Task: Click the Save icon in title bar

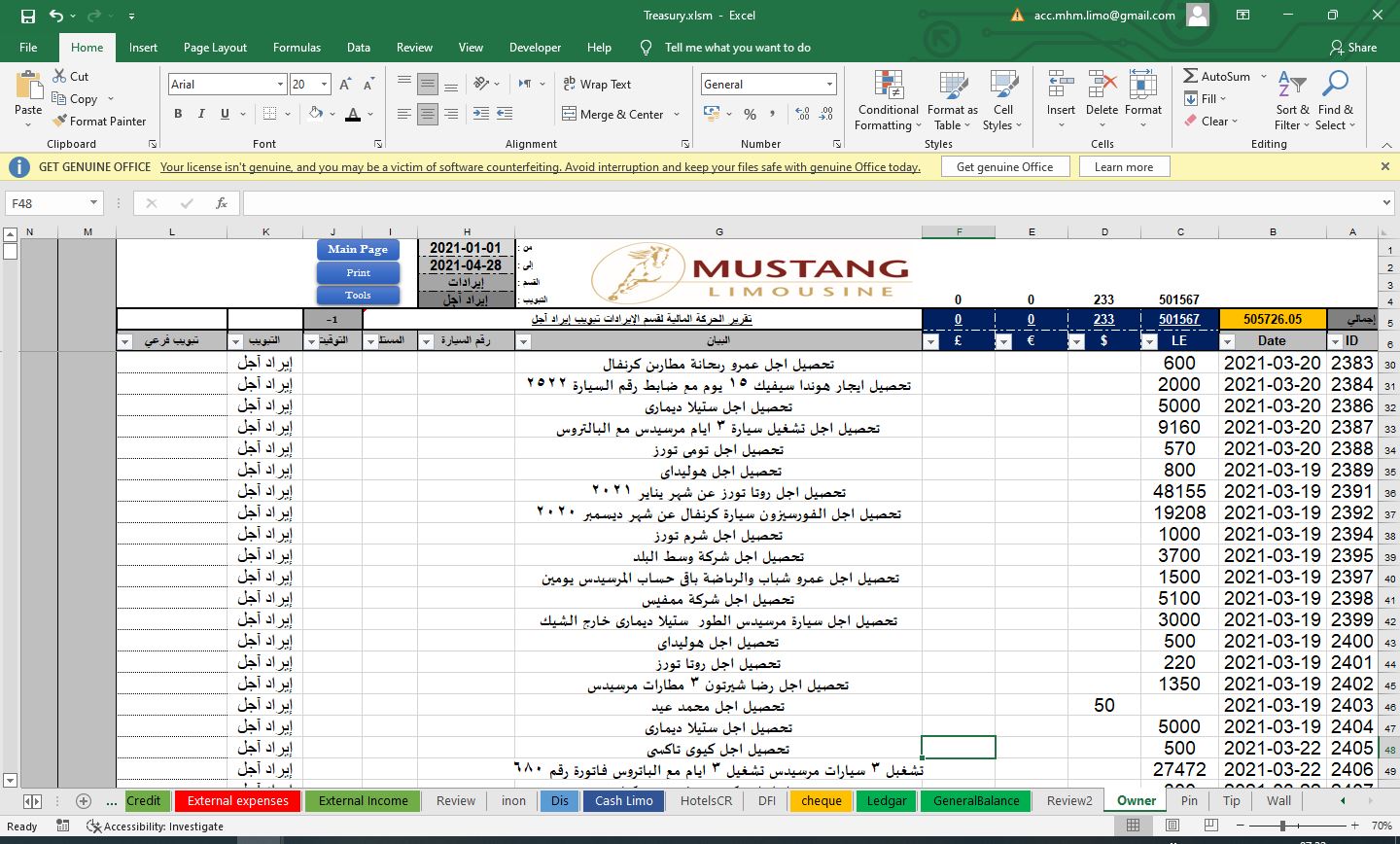Action: (27, 16)
